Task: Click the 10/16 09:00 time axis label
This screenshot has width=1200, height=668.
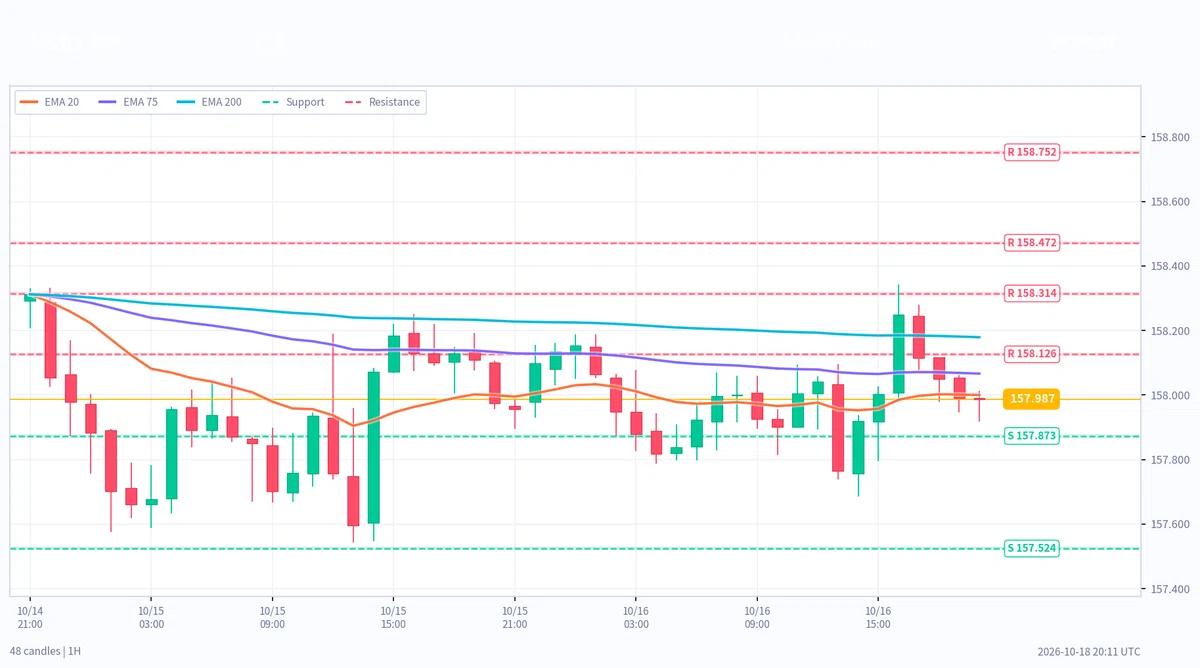Action: [757, 616]
